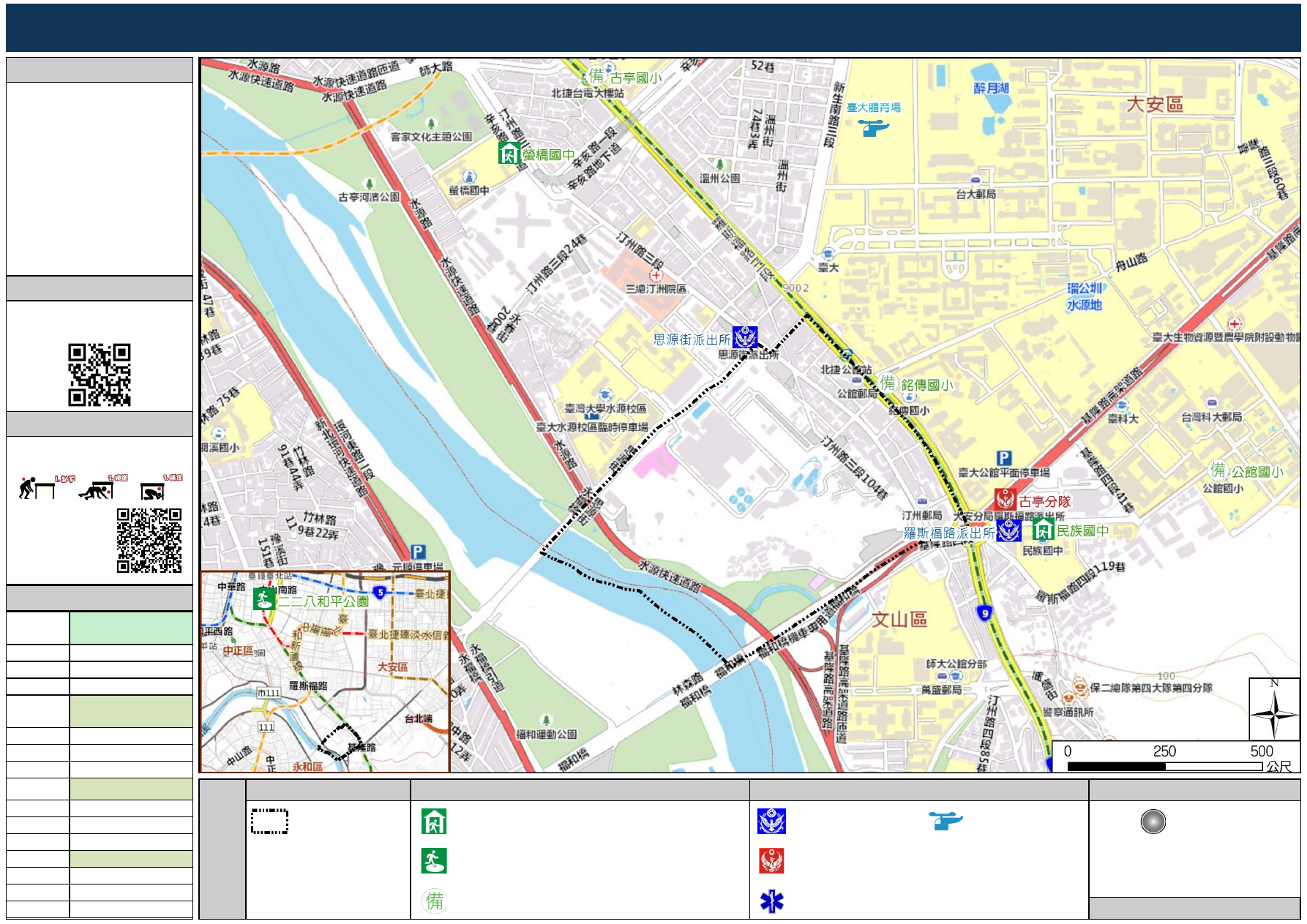Select the park icon beside 二二八和平公園 in inset map
This screenshot has height=924, width=1307.
coord(263,598)
